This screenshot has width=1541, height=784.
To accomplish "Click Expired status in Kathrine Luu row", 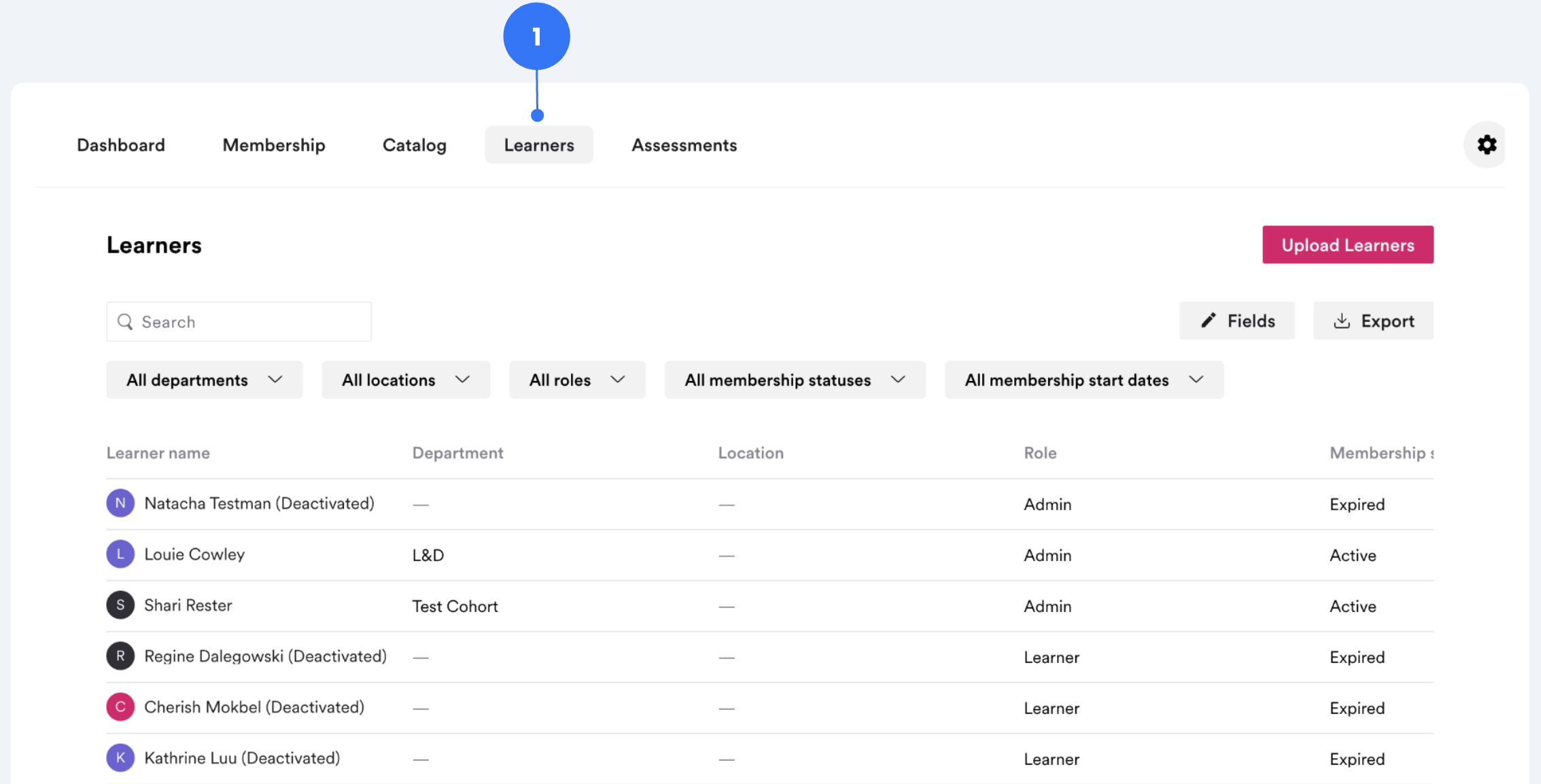I will (1357, 759).
